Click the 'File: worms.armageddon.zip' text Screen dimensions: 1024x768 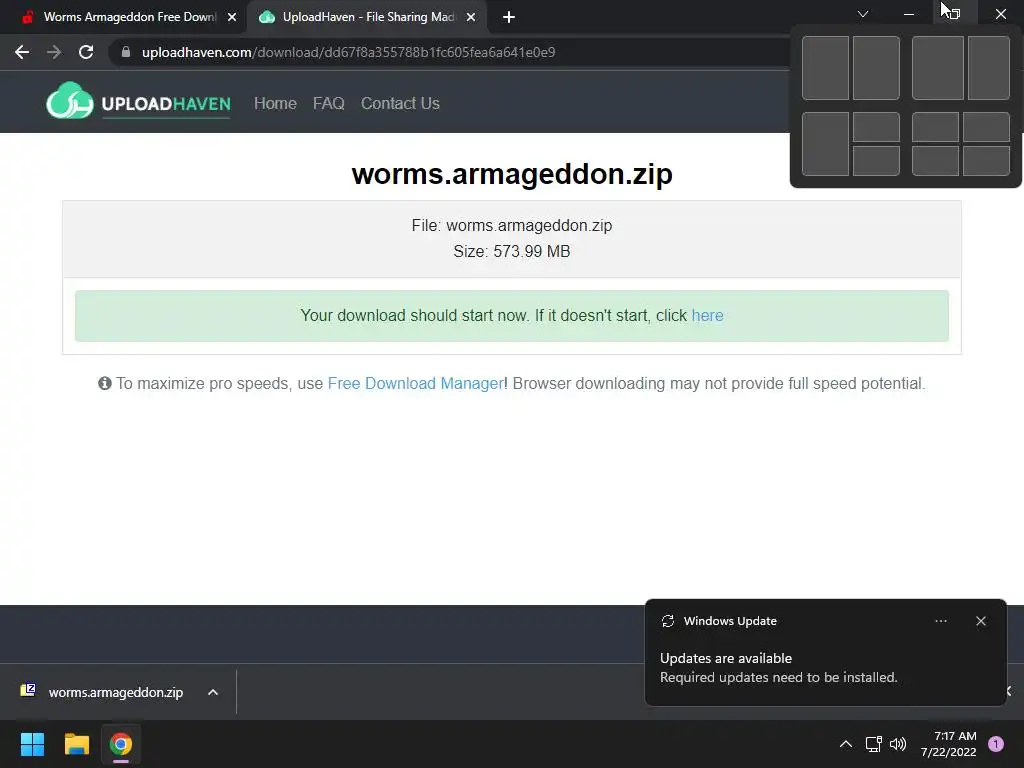512,225
